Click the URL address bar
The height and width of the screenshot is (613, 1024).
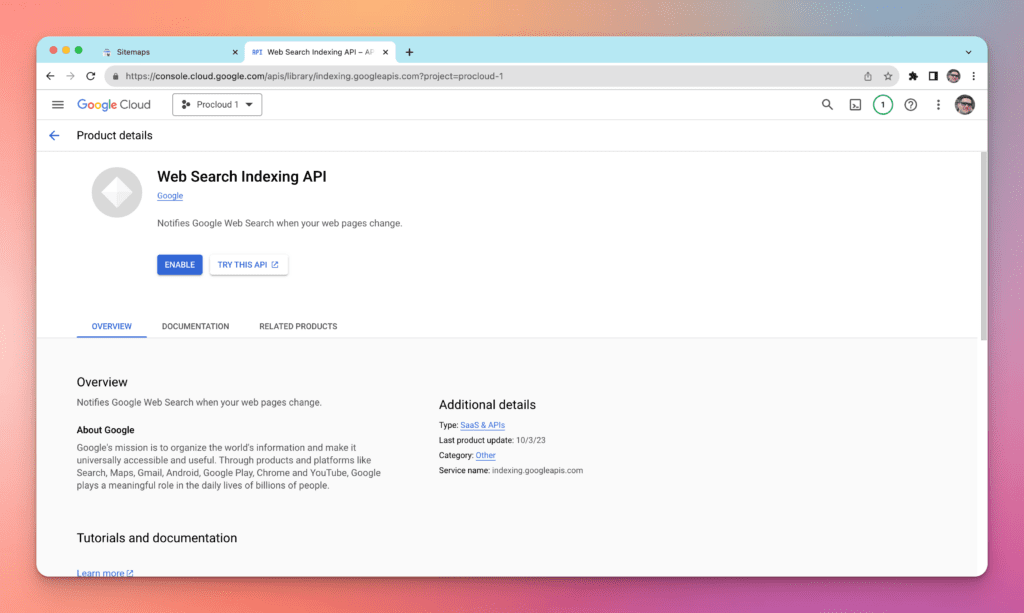[480, 76]
